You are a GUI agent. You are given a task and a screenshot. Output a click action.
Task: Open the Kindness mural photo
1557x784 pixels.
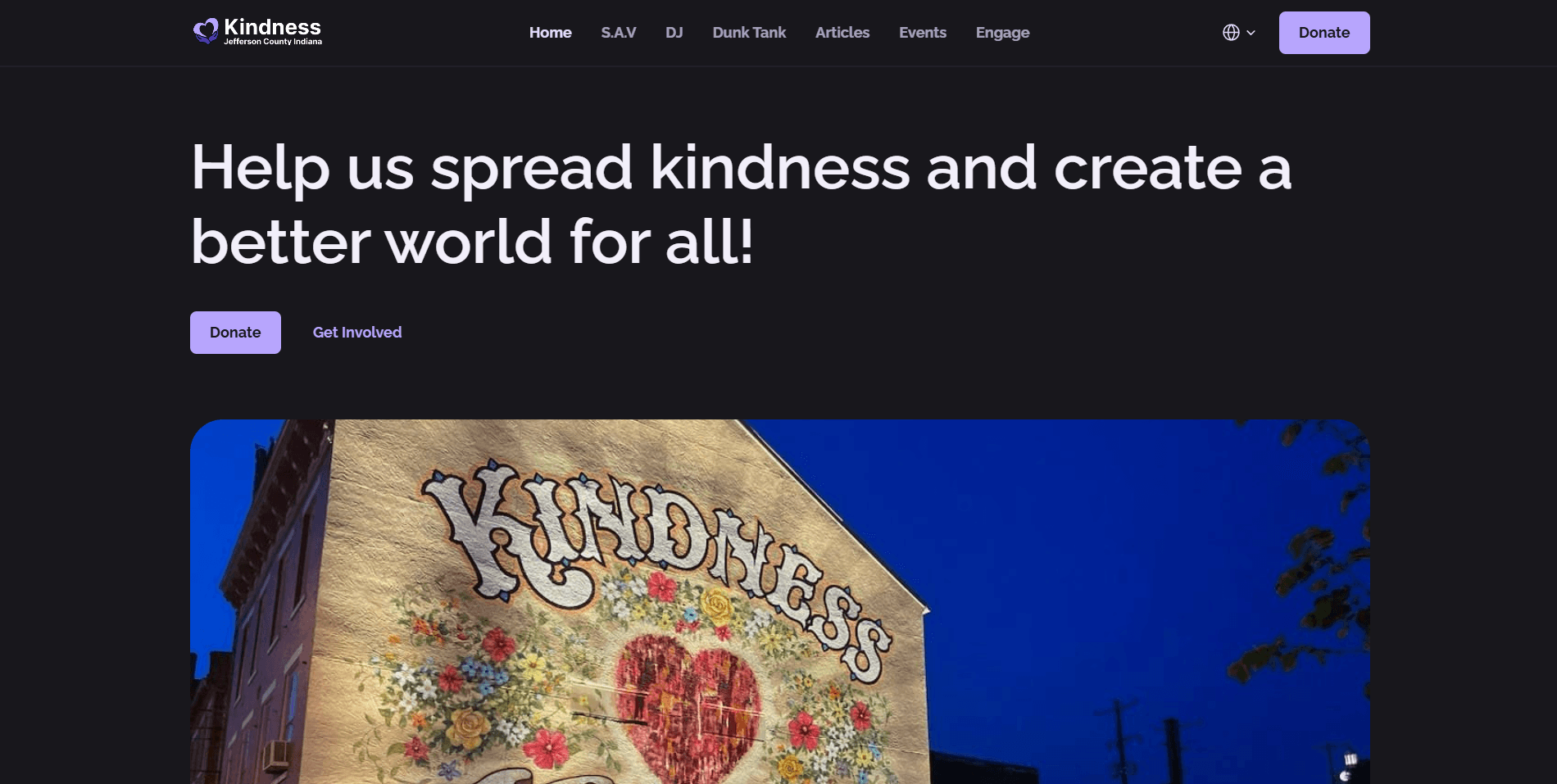click(x=780, y=602)
